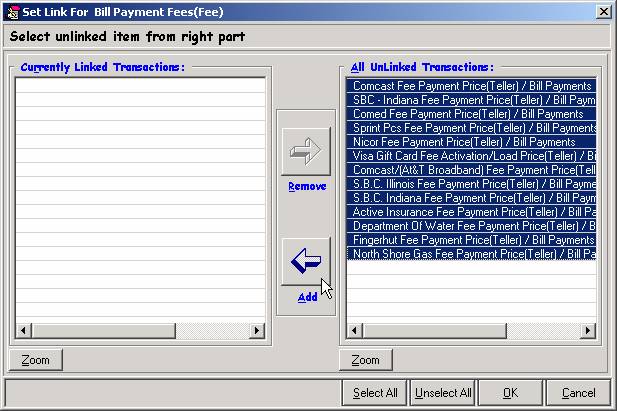Viewport: 617px width, 411px height.
Task: Select Fingerhut Fee Payment Price row
Action: (471, 240)
